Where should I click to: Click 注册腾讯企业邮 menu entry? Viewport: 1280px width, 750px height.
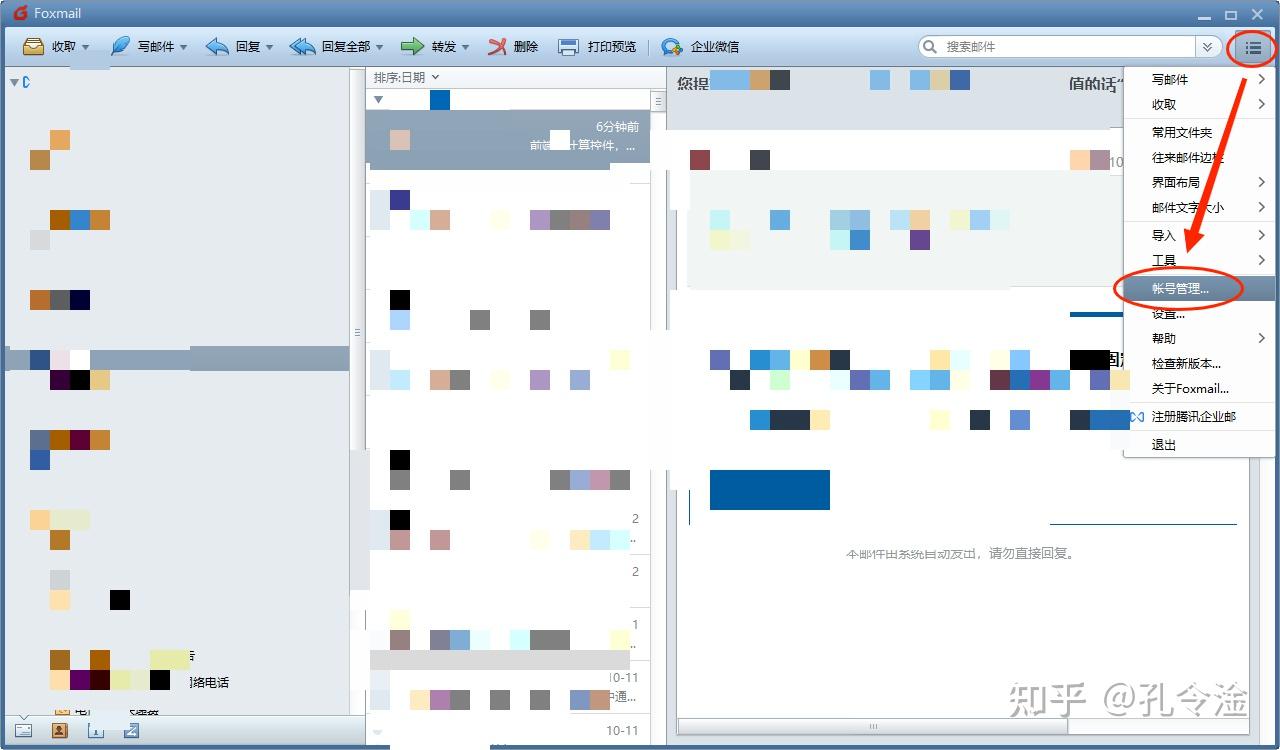click(x=1199, y=416)
